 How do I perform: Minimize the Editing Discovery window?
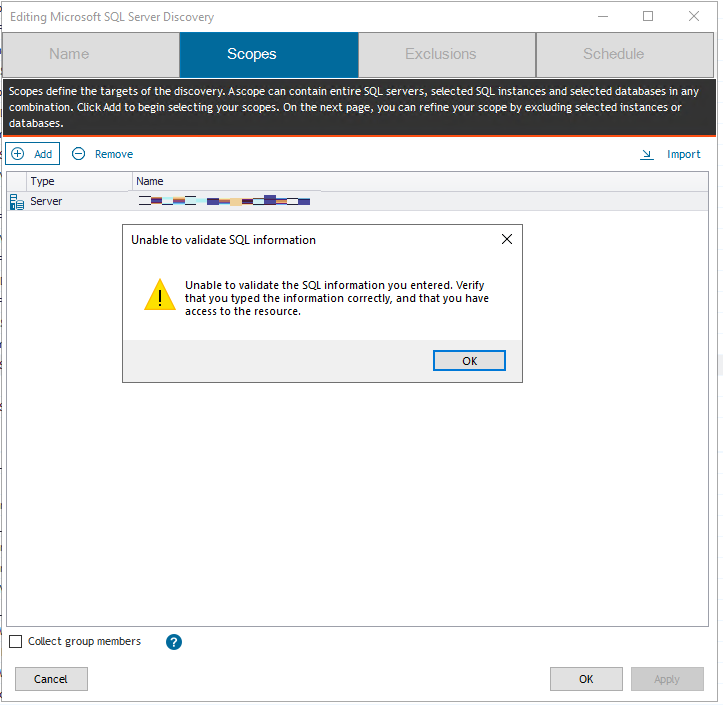[603, 17]
